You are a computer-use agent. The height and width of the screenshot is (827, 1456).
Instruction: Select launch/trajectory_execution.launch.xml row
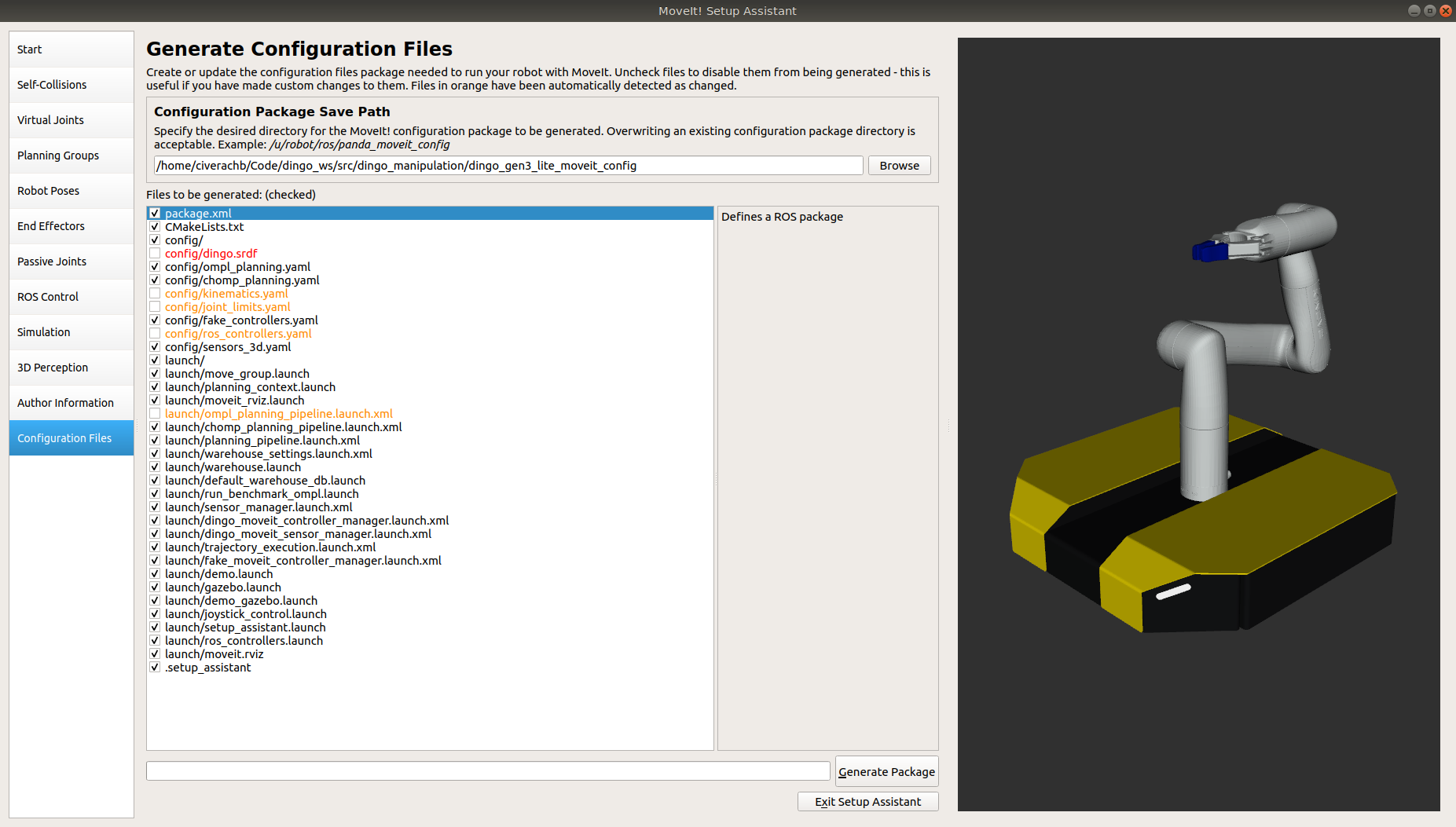click(x=430, y=547)
